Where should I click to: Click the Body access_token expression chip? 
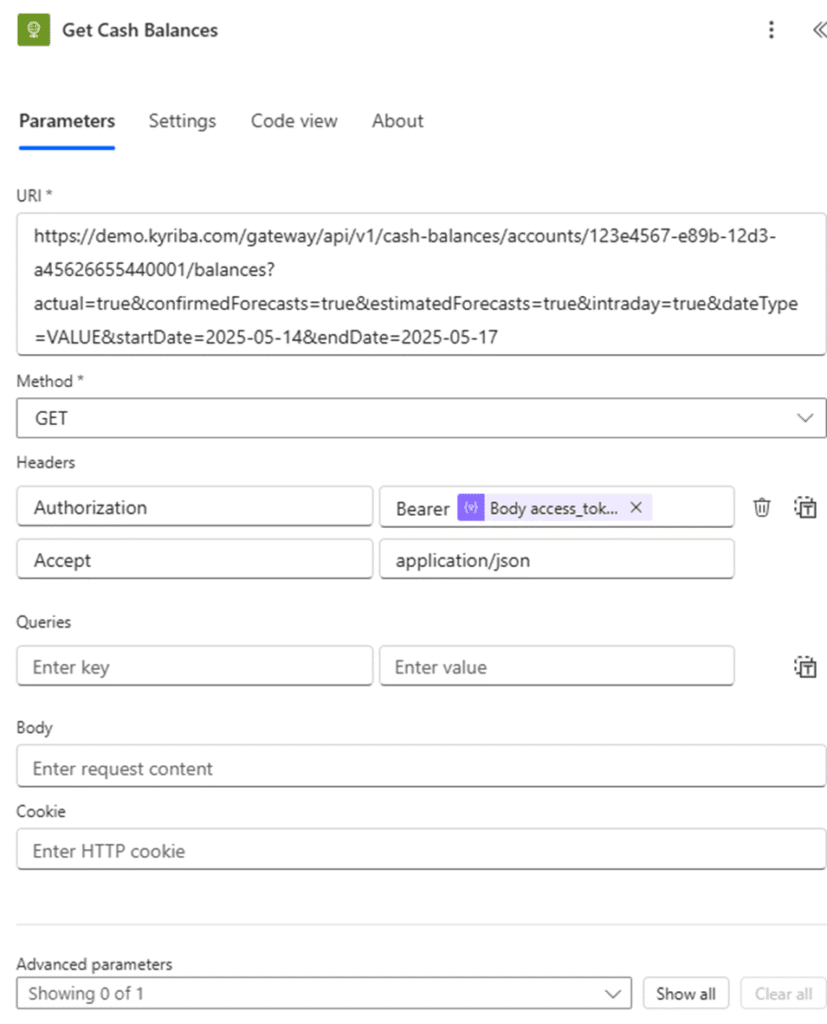click(x=550, y=508)
